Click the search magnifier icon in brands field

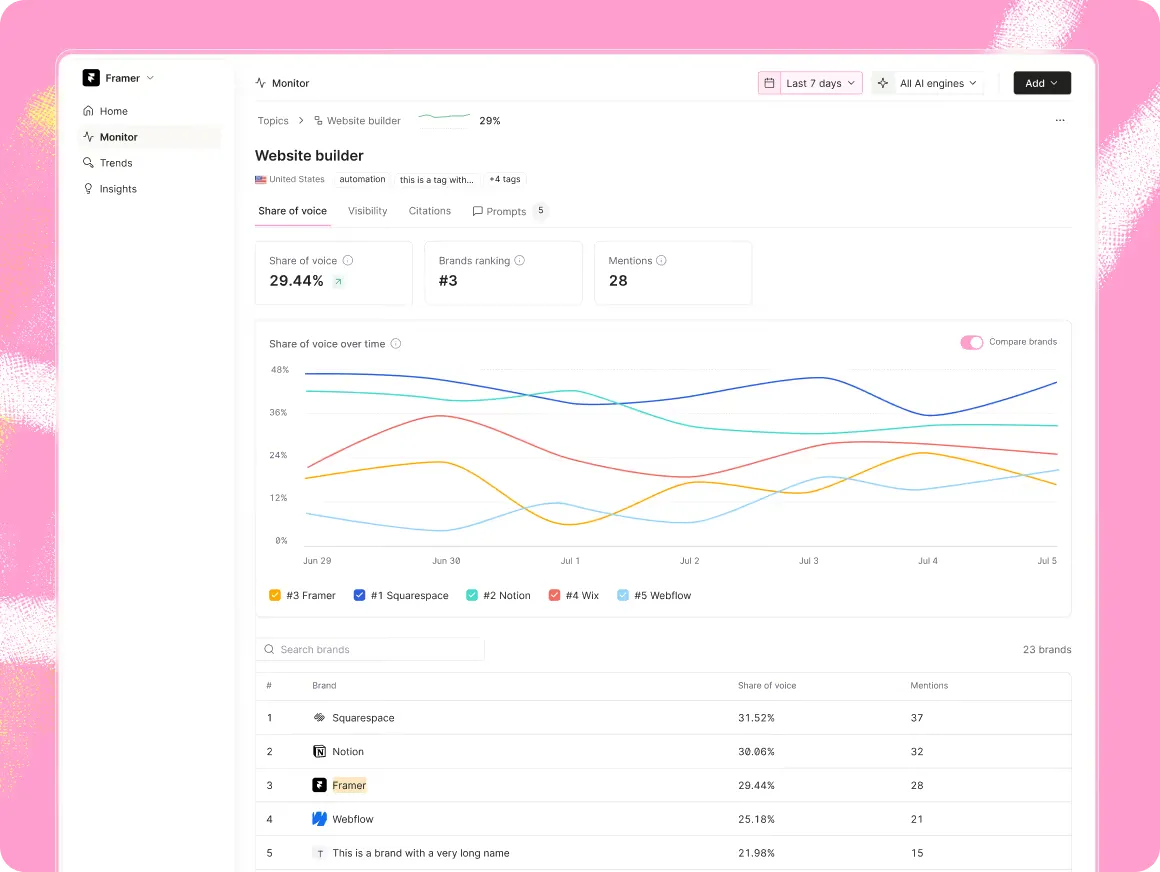pos(269,649)
